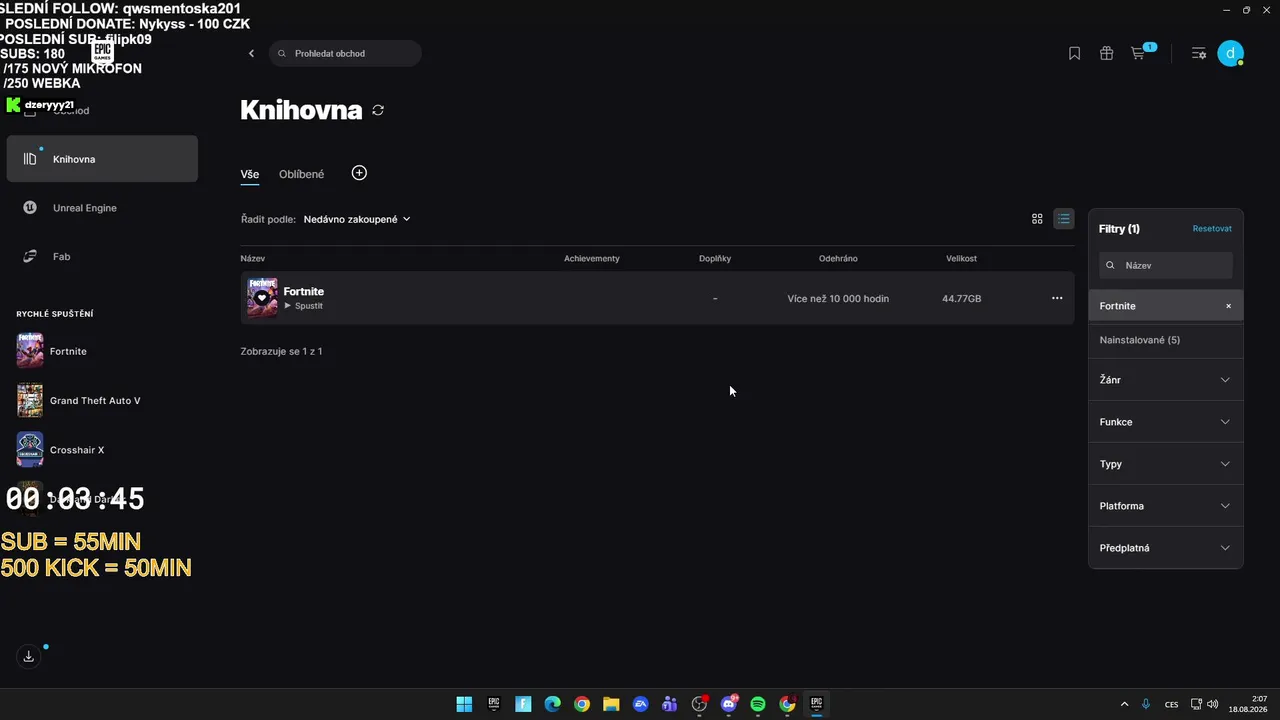Click the Odehráno column header
Screen dimensions: 1280x720
838,259
